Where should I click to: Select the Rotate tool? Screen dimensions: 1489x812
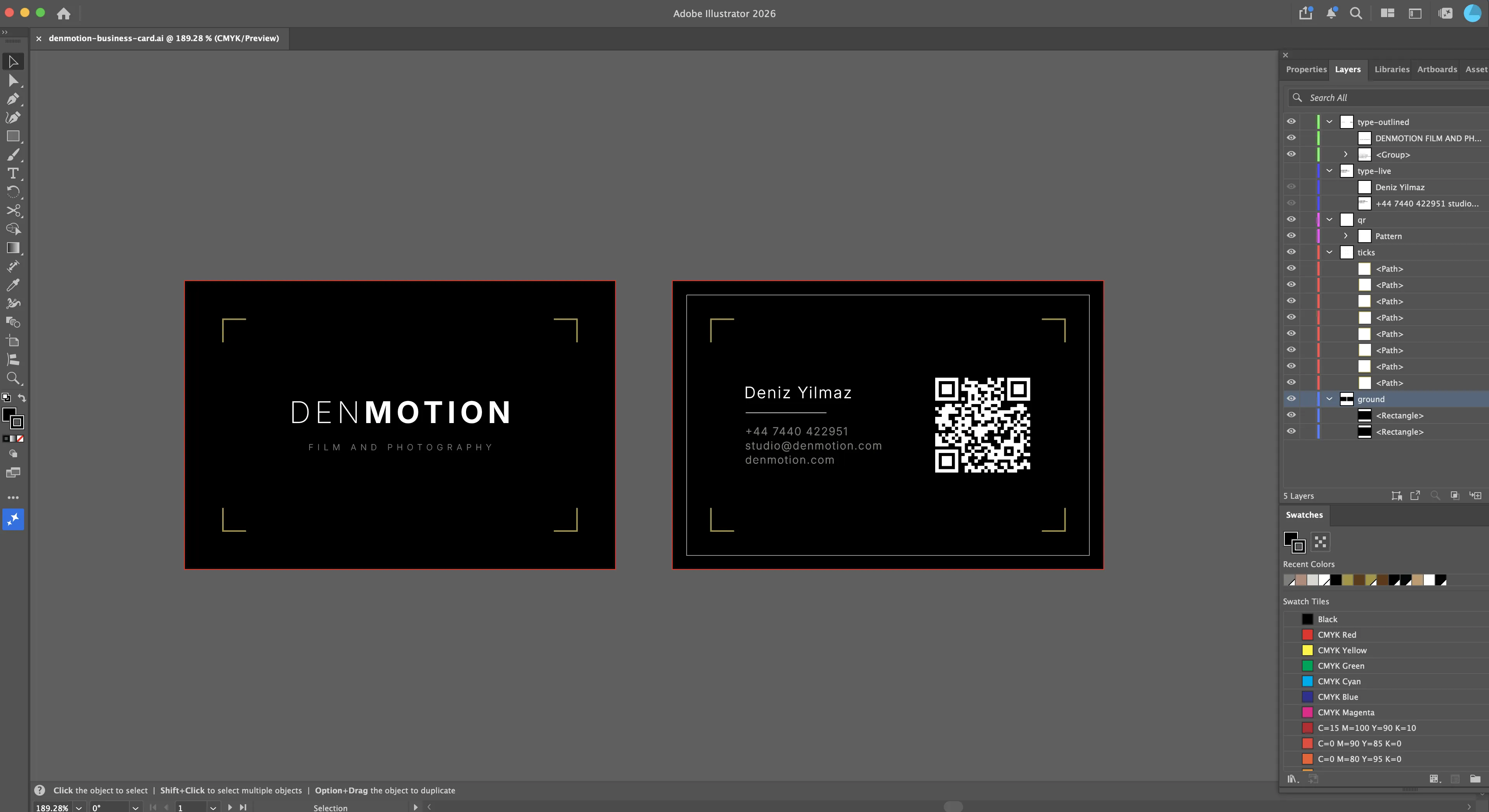[x=13, y=192]
